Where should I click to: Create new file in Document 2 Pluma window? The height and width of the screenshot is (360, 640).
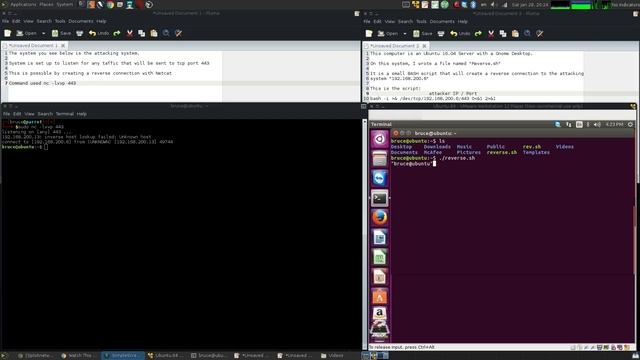[x=369, y=33]
